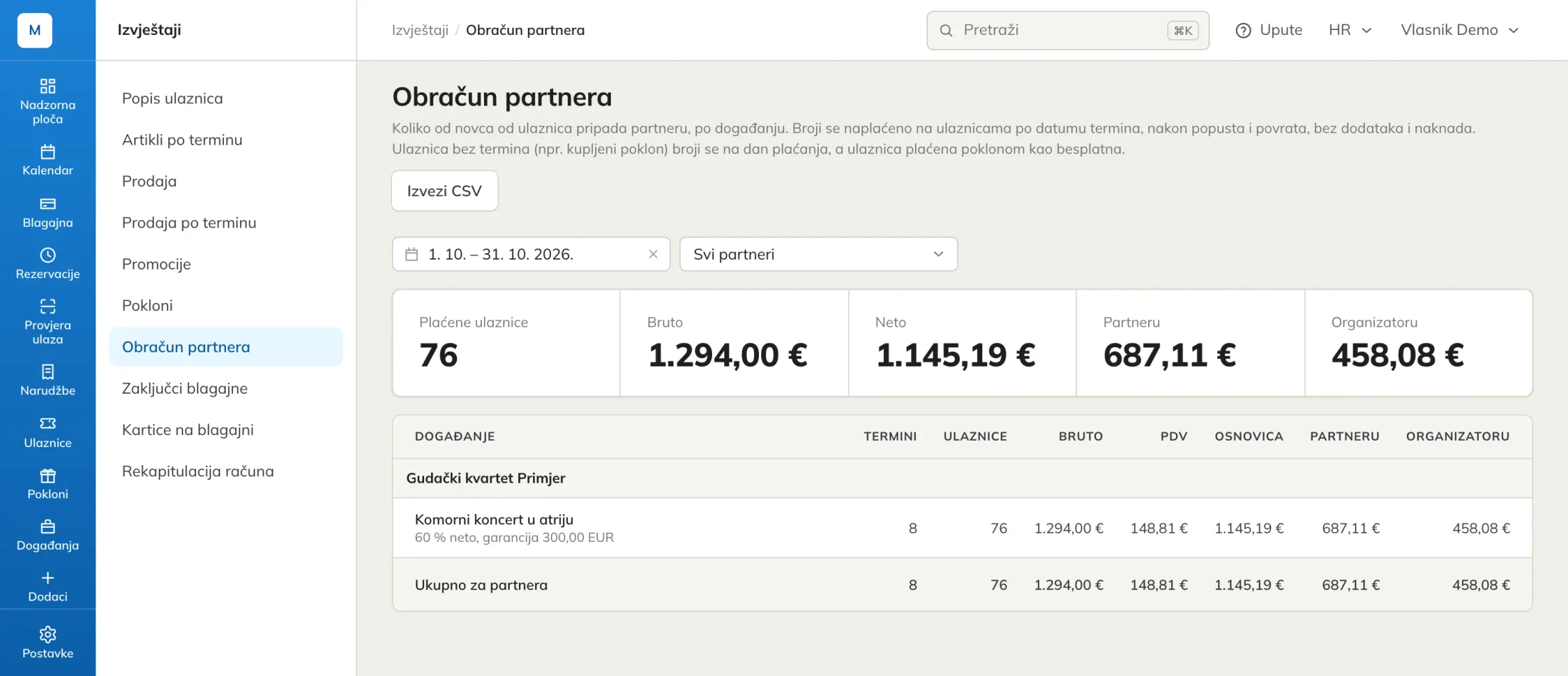Click the Ukupno za partnera row

(962, 585)
